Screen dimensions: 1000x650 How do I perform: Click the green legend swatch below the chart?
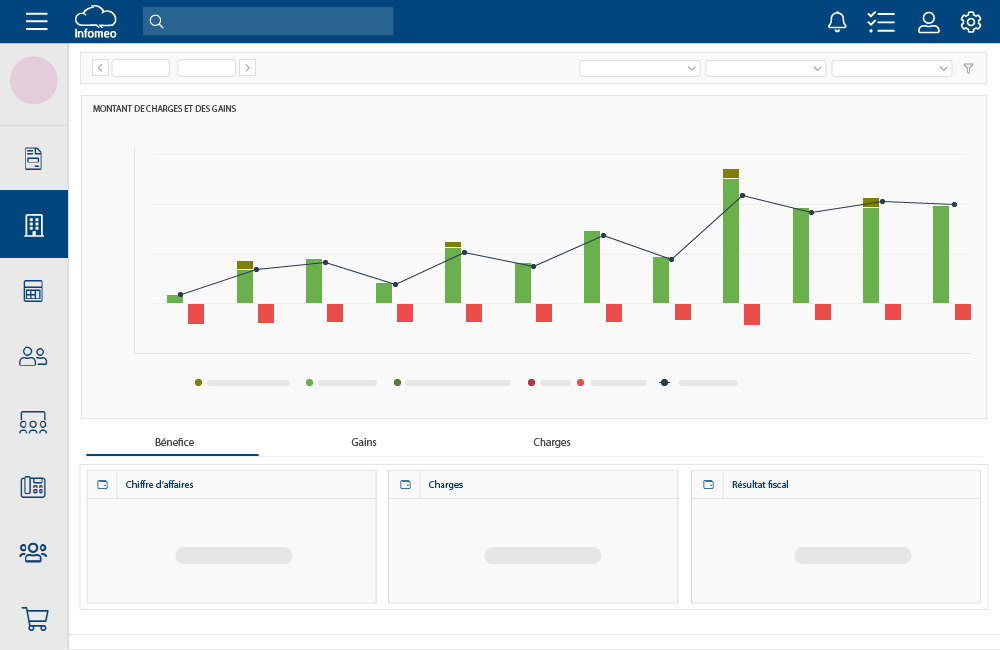(x=309, y=381)
